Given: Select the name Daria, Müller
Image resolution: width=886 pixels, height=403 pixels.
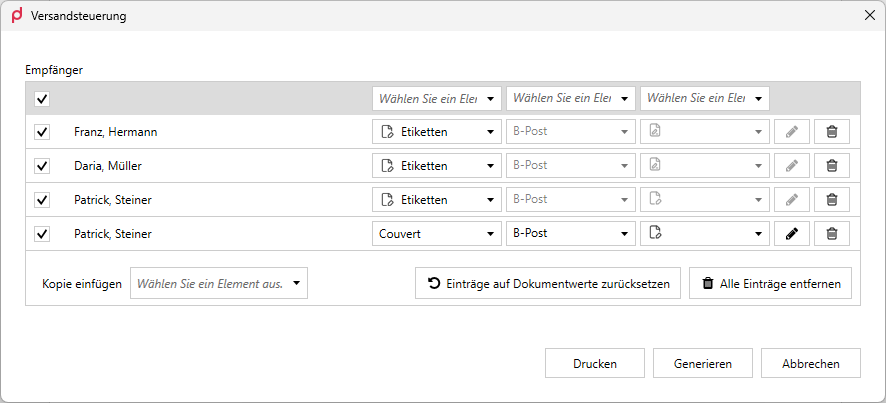Looking at the screenshot, I should coord(107,166).
